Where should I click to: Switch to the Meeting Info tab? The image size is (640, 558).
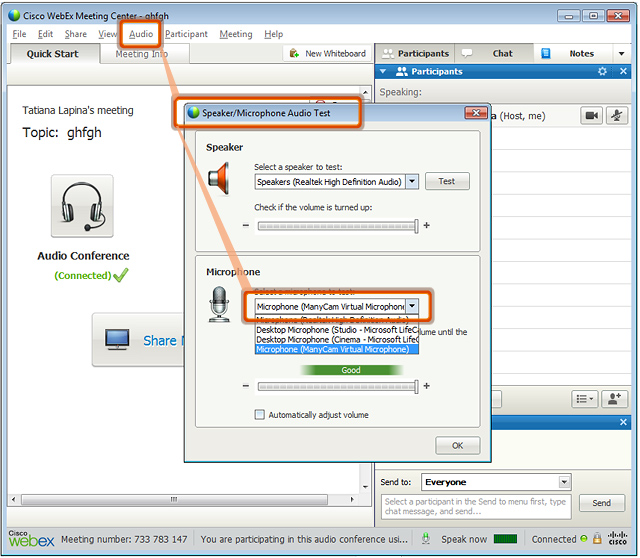[142, 54]
